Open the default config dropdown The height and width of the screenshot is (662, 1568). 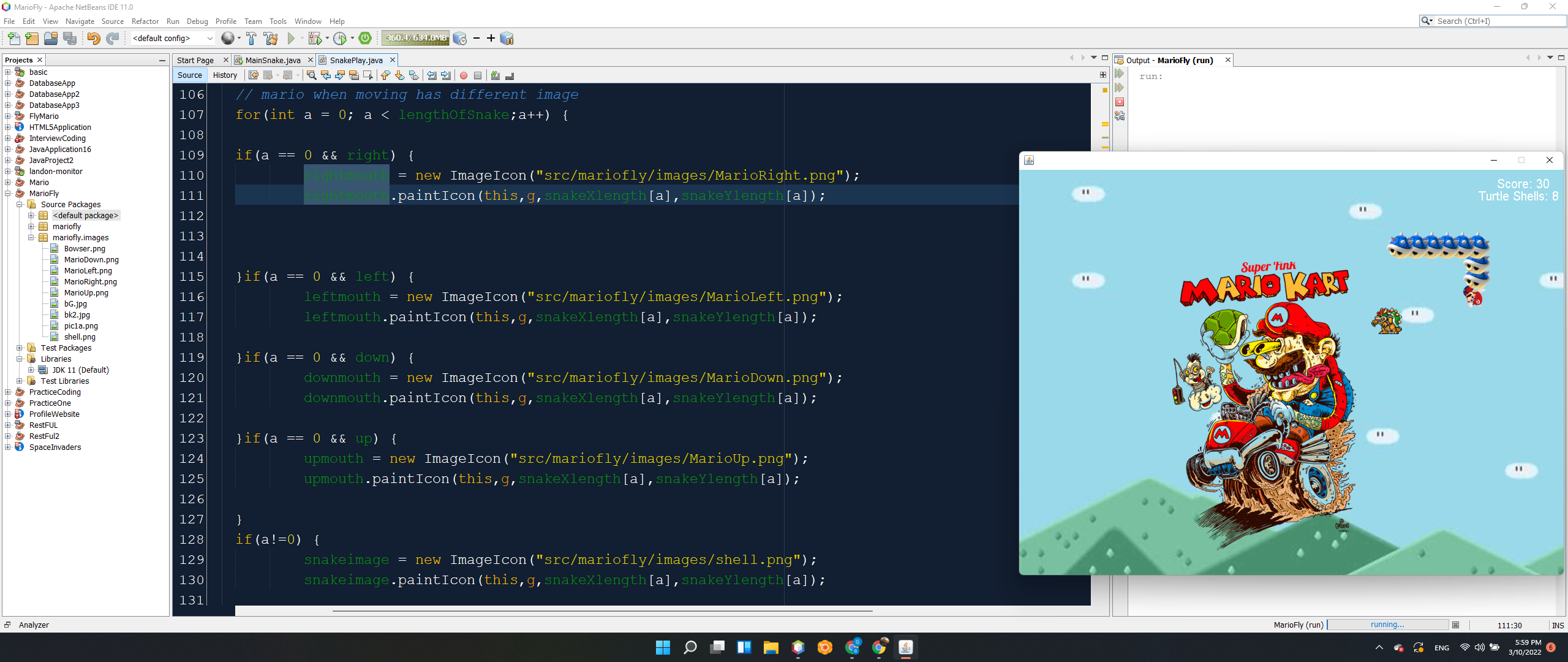[173, 38]
